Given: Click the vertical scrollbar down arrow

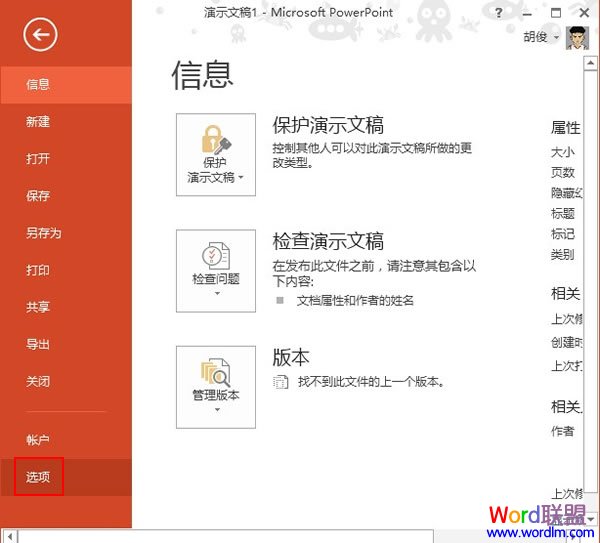Looking at the screenshot, I should [591, 519].
